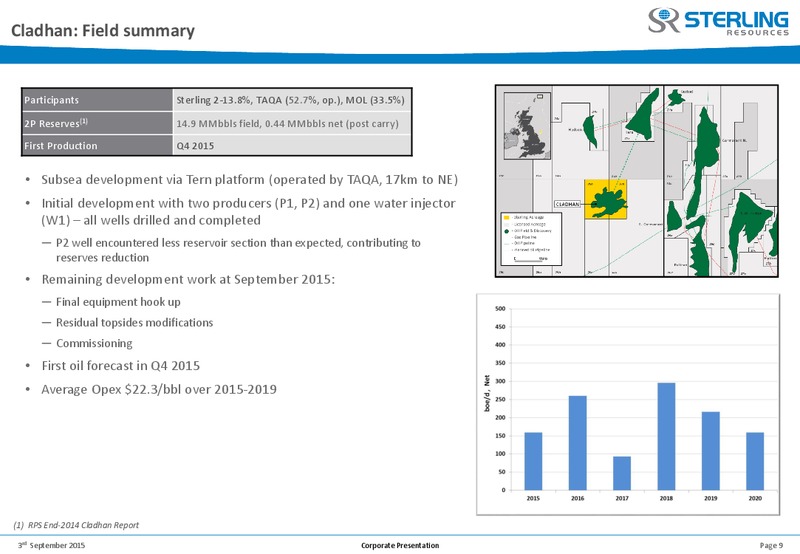Click the 2020 bar in the production chart
This screenshot has width=800, height=554.
click(x=755, y=461)
